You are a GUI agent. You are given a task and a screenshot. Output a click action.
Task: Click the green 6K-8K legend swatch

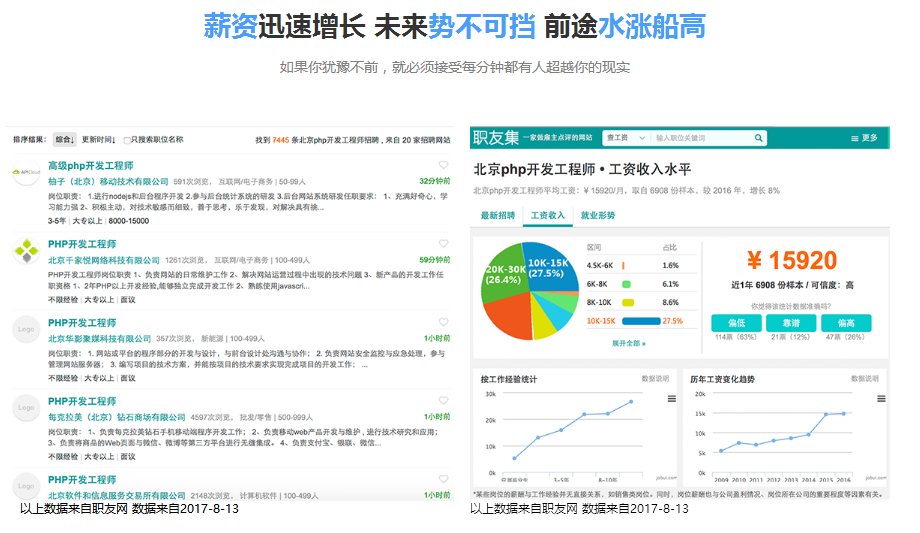[626, 284]
